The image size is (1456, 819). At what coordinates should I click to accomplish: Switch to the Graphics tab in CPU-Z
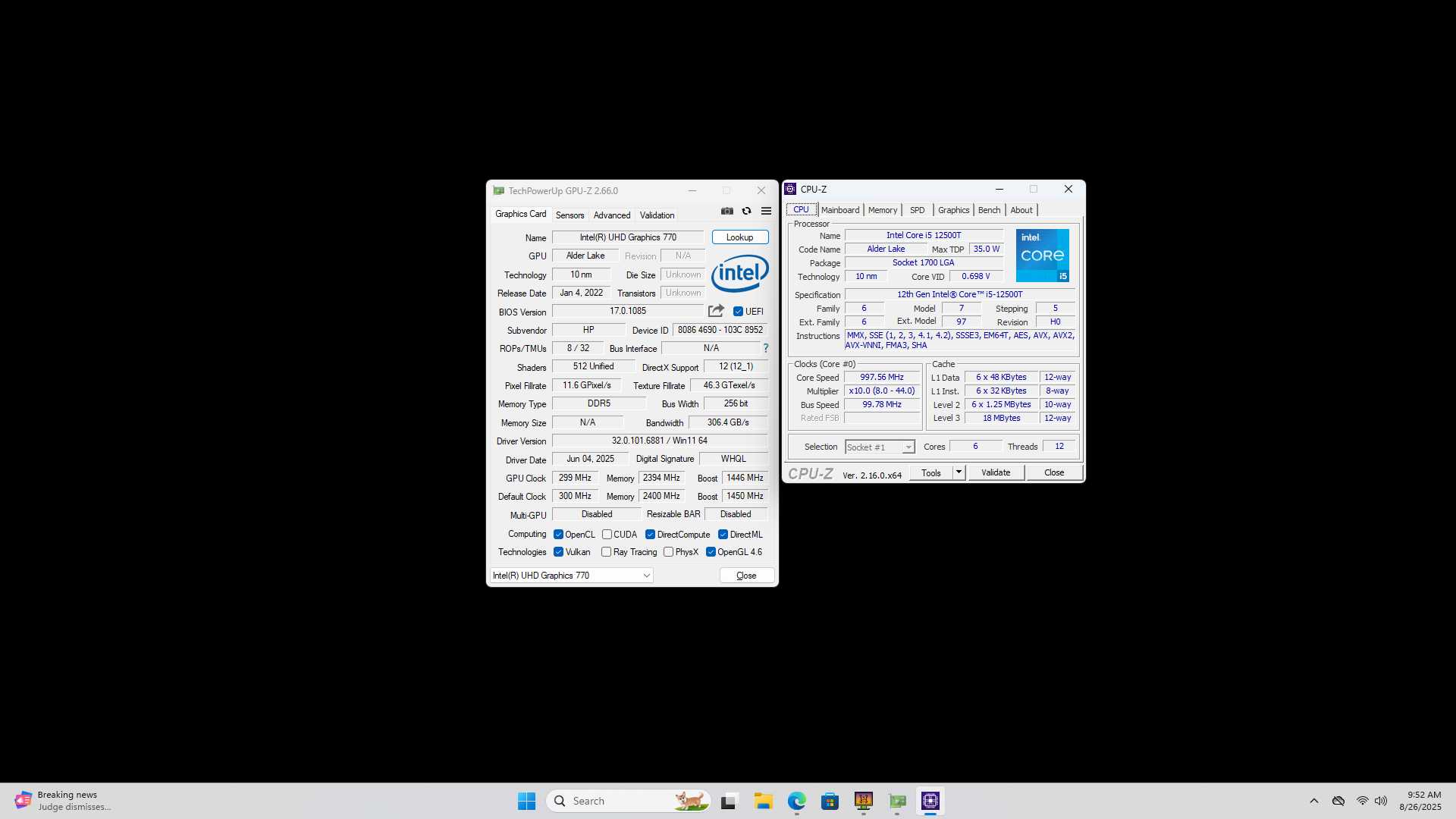click(x=953, y=210)
